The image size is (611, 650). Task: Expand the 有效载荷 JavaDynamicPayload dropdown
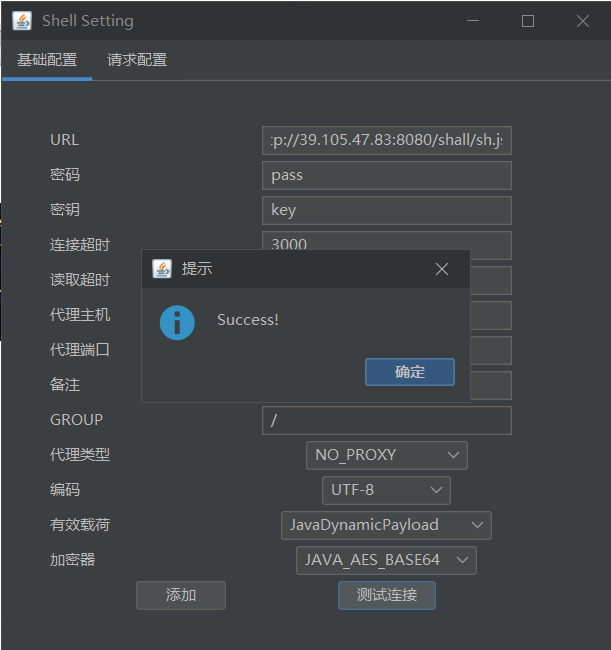(386, 525)
